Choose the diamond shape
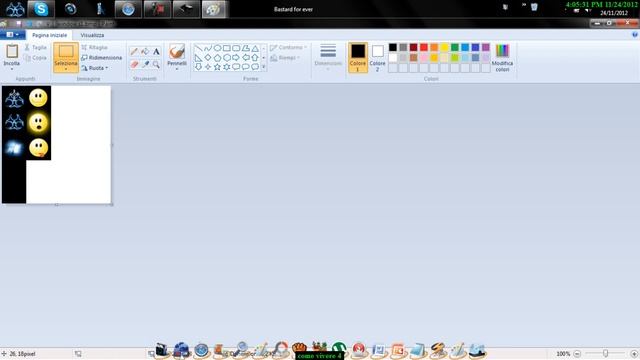This screenshot has height=360, width=640. click(x=208, y=58)
